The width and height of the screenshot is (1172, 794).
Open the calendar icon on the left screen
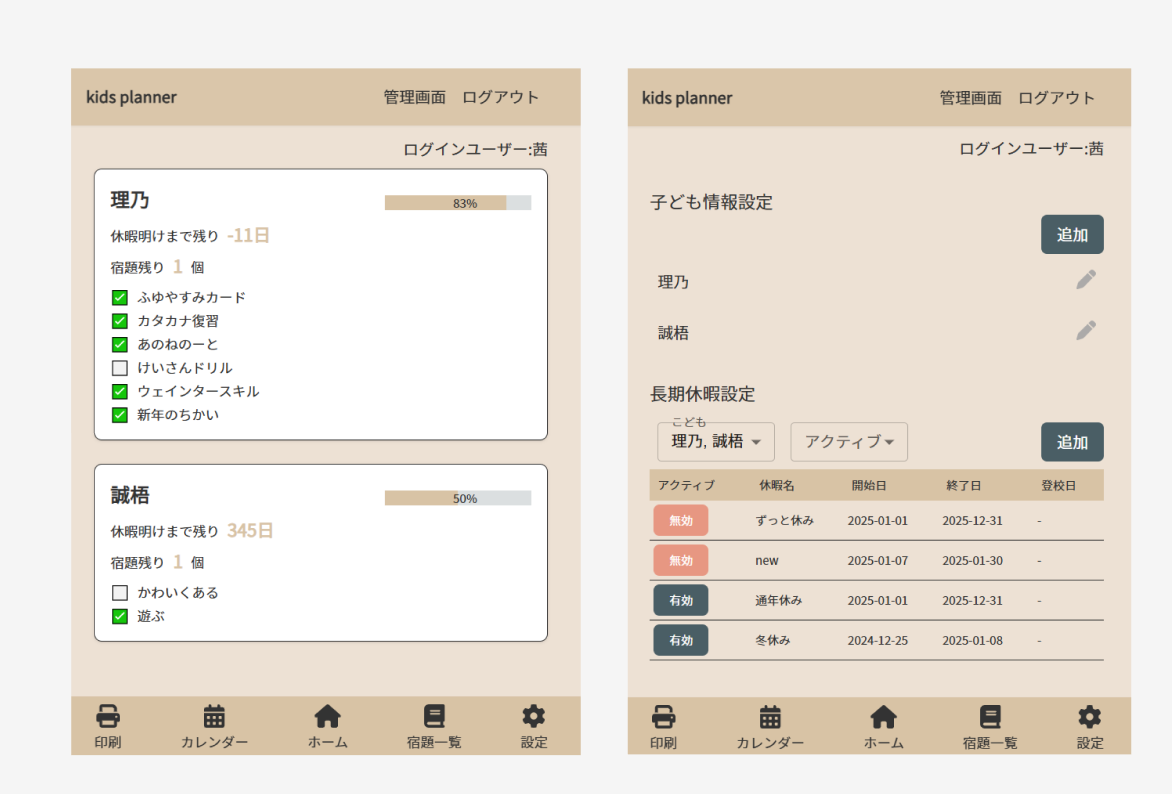(x=214, y=716)
